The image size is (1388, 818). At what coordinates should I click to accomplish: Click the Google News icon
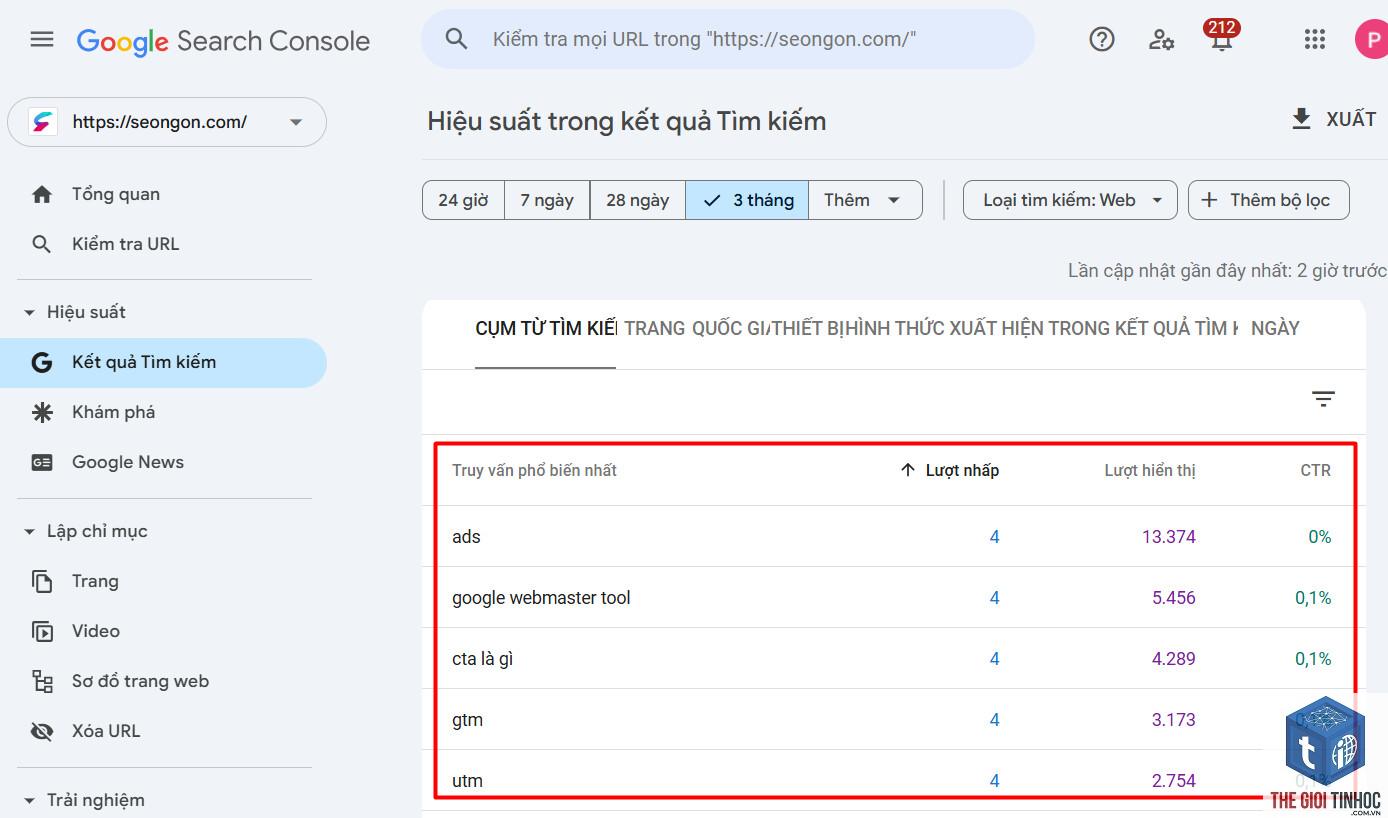(x=42, y=462)
